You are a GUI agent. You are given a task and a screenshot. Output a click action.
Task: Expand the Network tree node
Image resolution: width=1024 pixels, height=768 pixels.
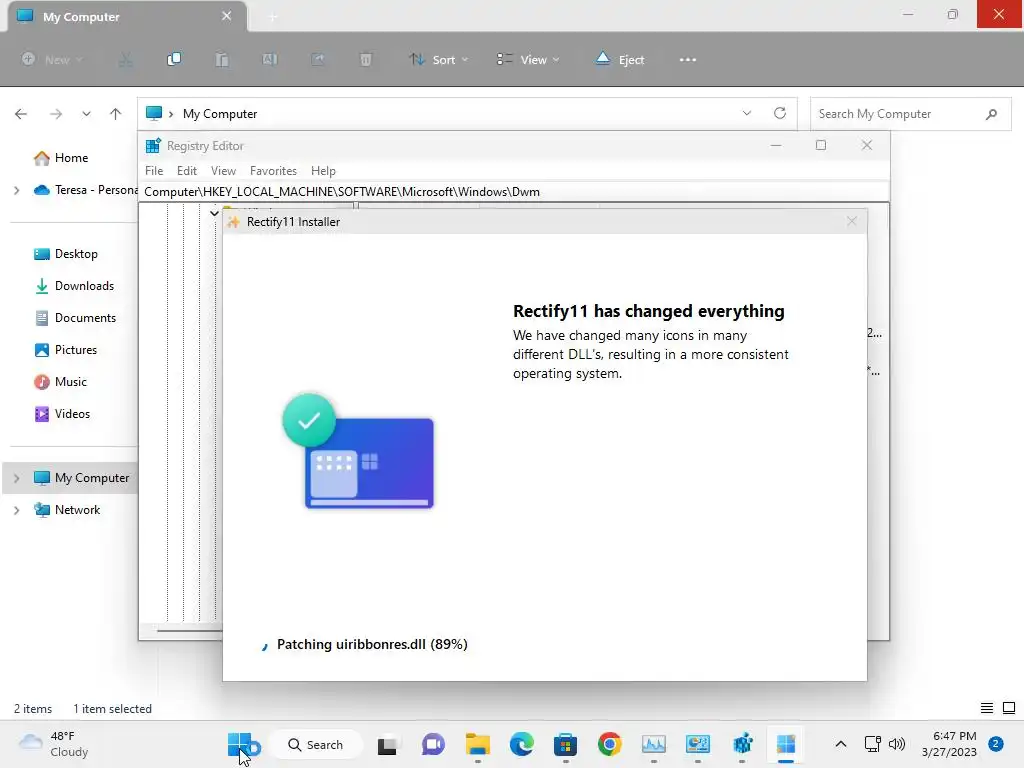click(x=16, y=510)
